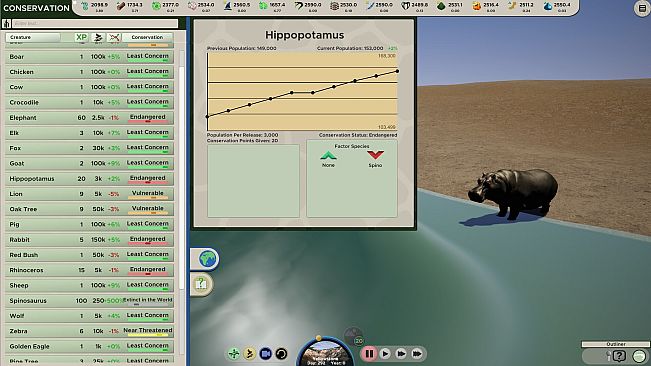This screenshot has width=651, height=366.
Task: Select the Boar row
Action: pyautogui.click(x=89, y=57)
